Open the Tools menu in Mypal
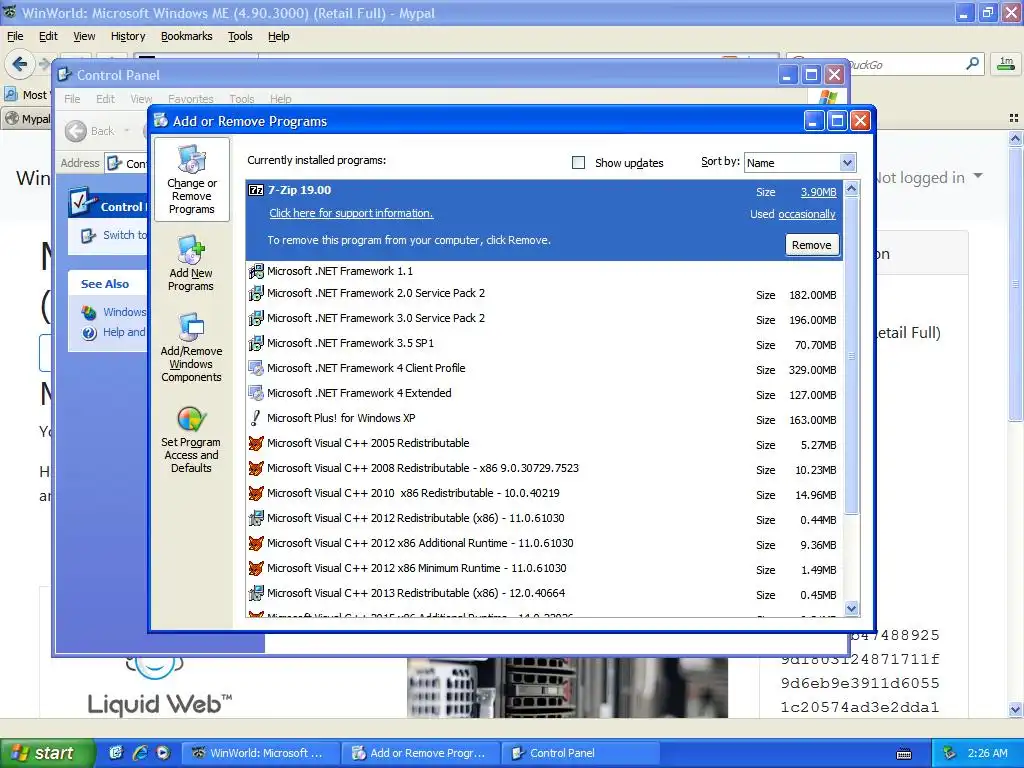Viewport: 1024px width, 768px height. (240, 36)
